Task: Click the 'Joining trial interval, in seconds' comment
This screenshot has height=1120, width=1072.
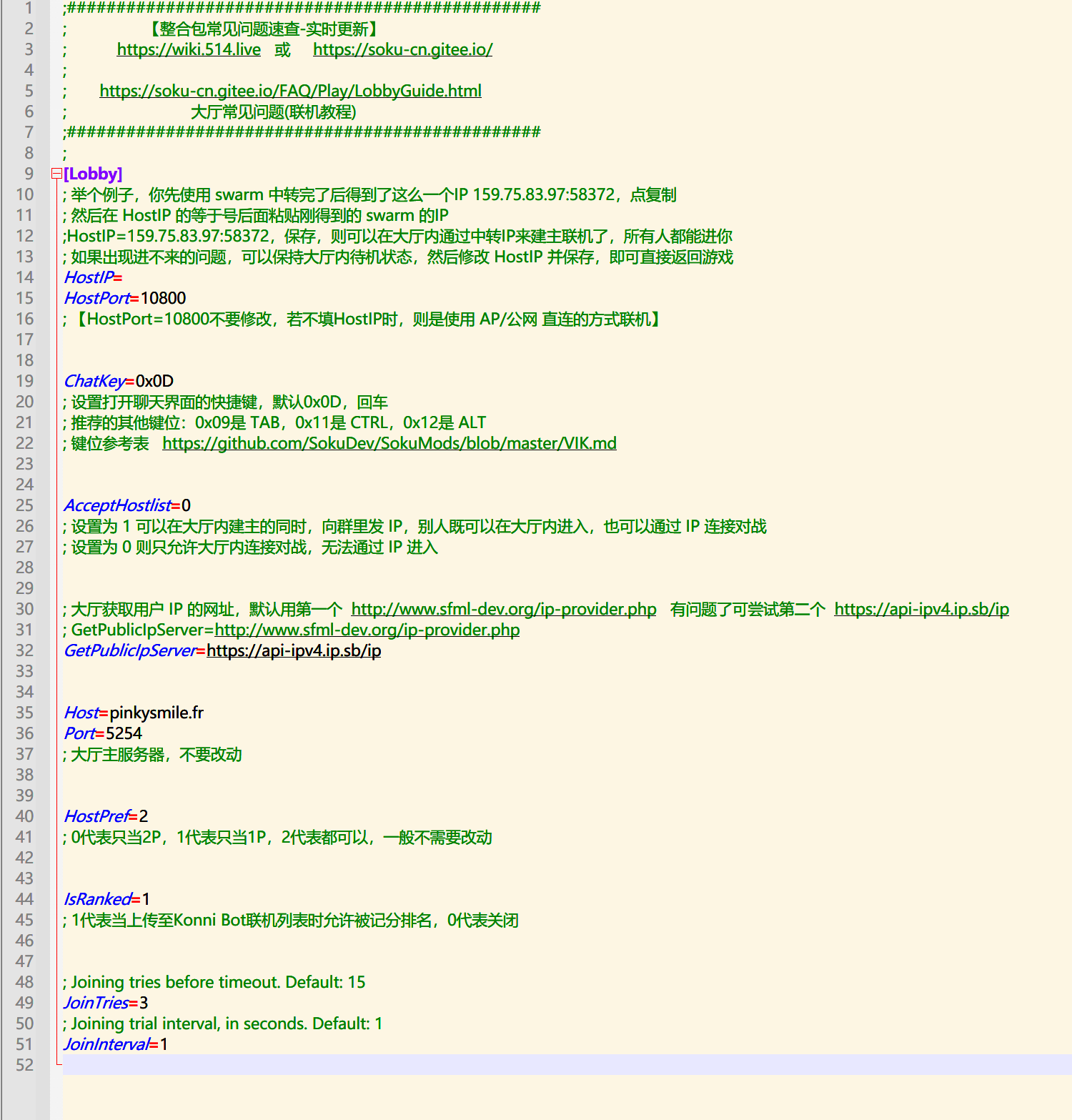Action: [x=223, y=1024]
